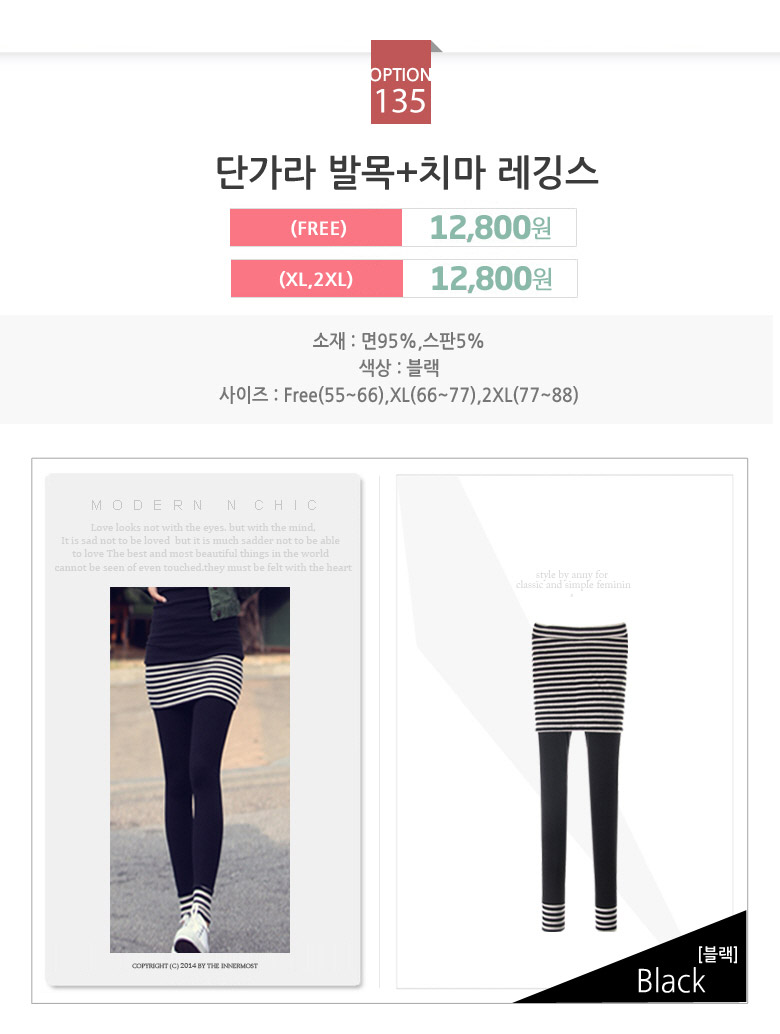Click the style by anny caption

click(573, 580)
